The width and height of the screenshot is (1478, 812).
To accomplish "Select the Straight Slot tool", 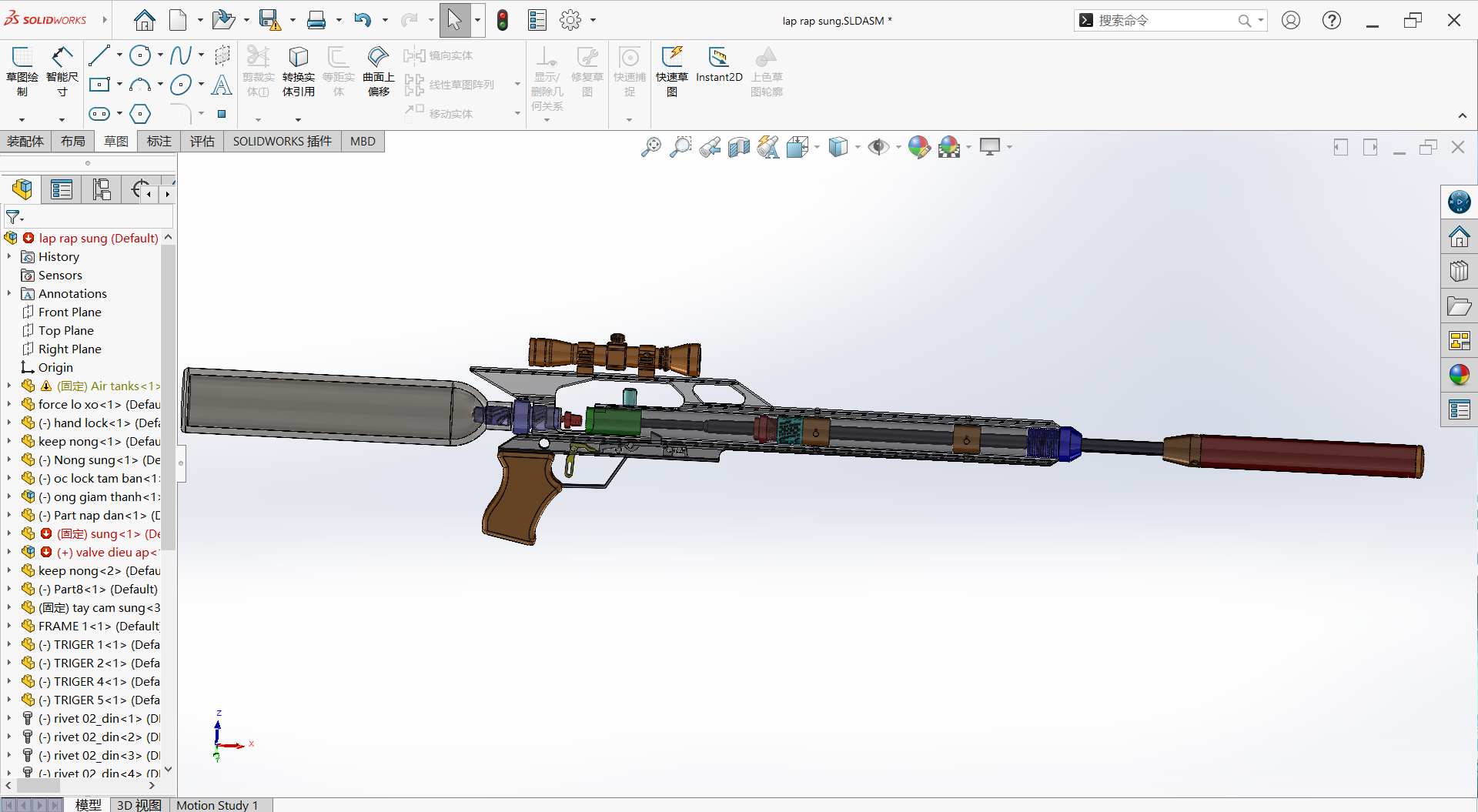I will click(99, 114).
